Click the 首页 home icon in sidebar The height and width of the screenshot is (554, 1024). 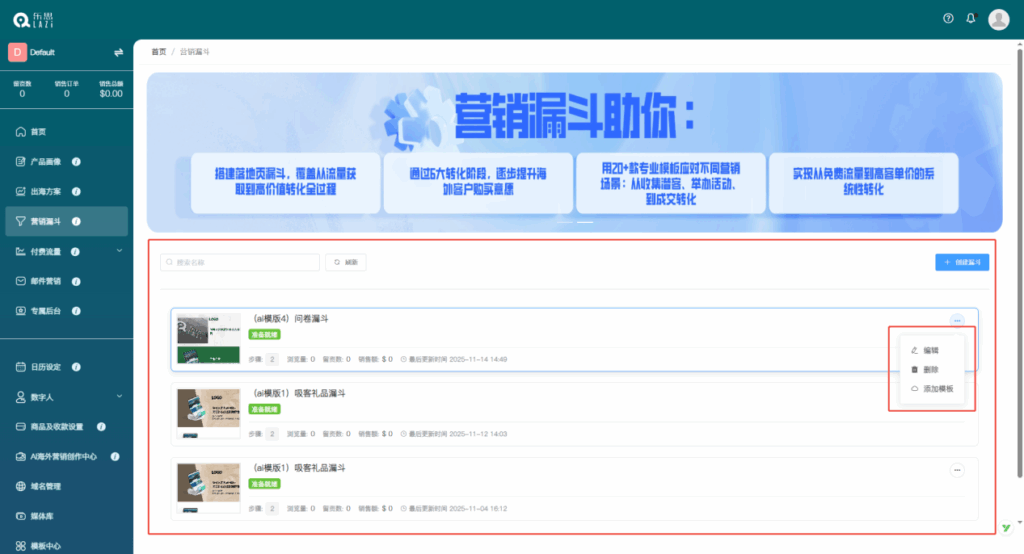[21, 132]
